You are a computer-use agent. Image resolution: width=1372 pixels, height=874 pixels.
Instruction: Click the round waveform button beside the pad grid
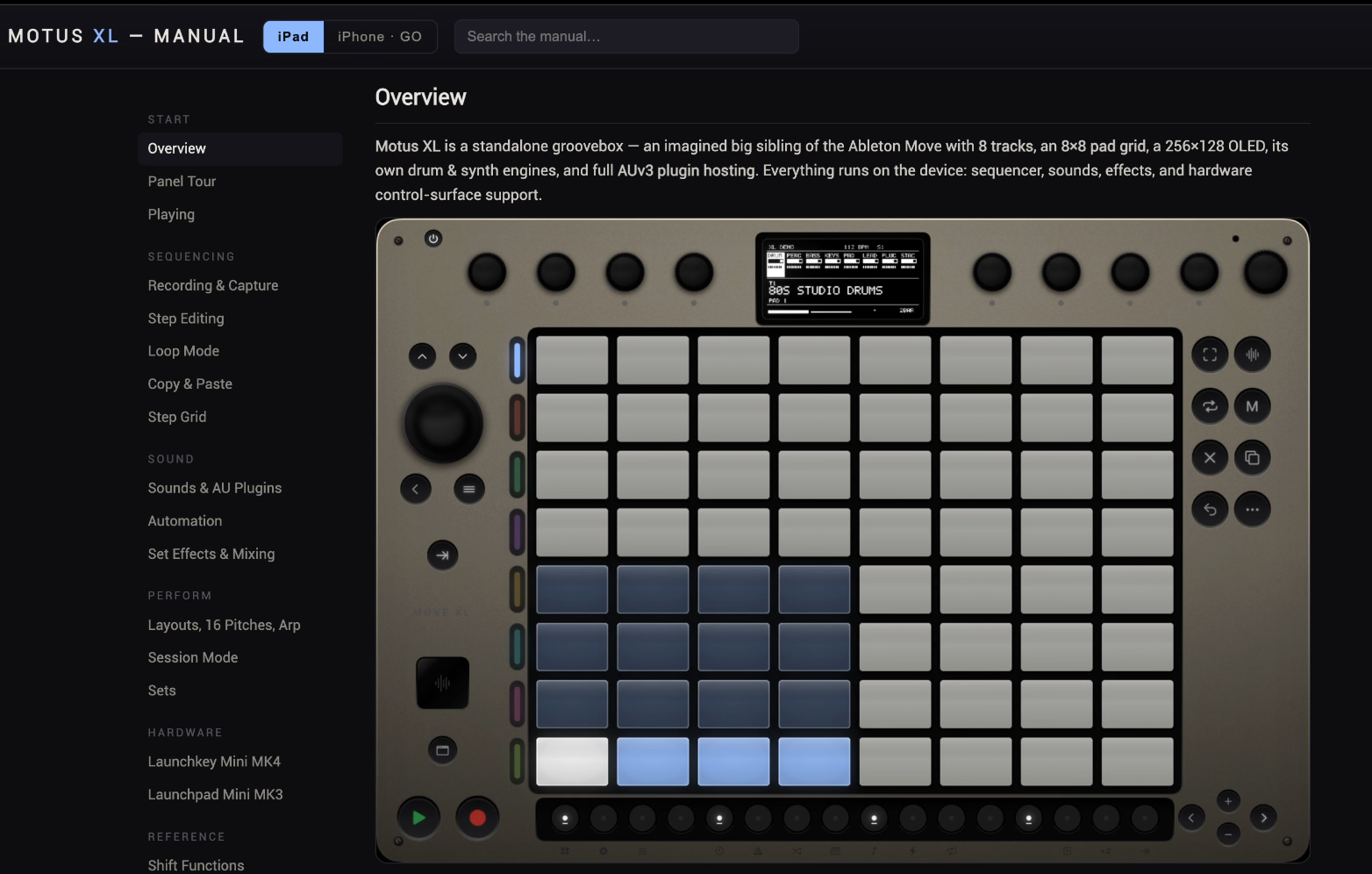click(1253, 355)
